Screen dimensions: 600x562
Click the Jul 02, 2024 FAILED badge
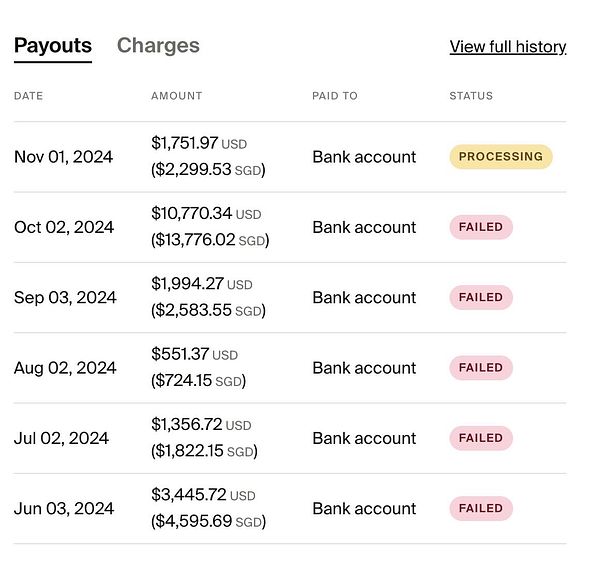tap(481, 438)
